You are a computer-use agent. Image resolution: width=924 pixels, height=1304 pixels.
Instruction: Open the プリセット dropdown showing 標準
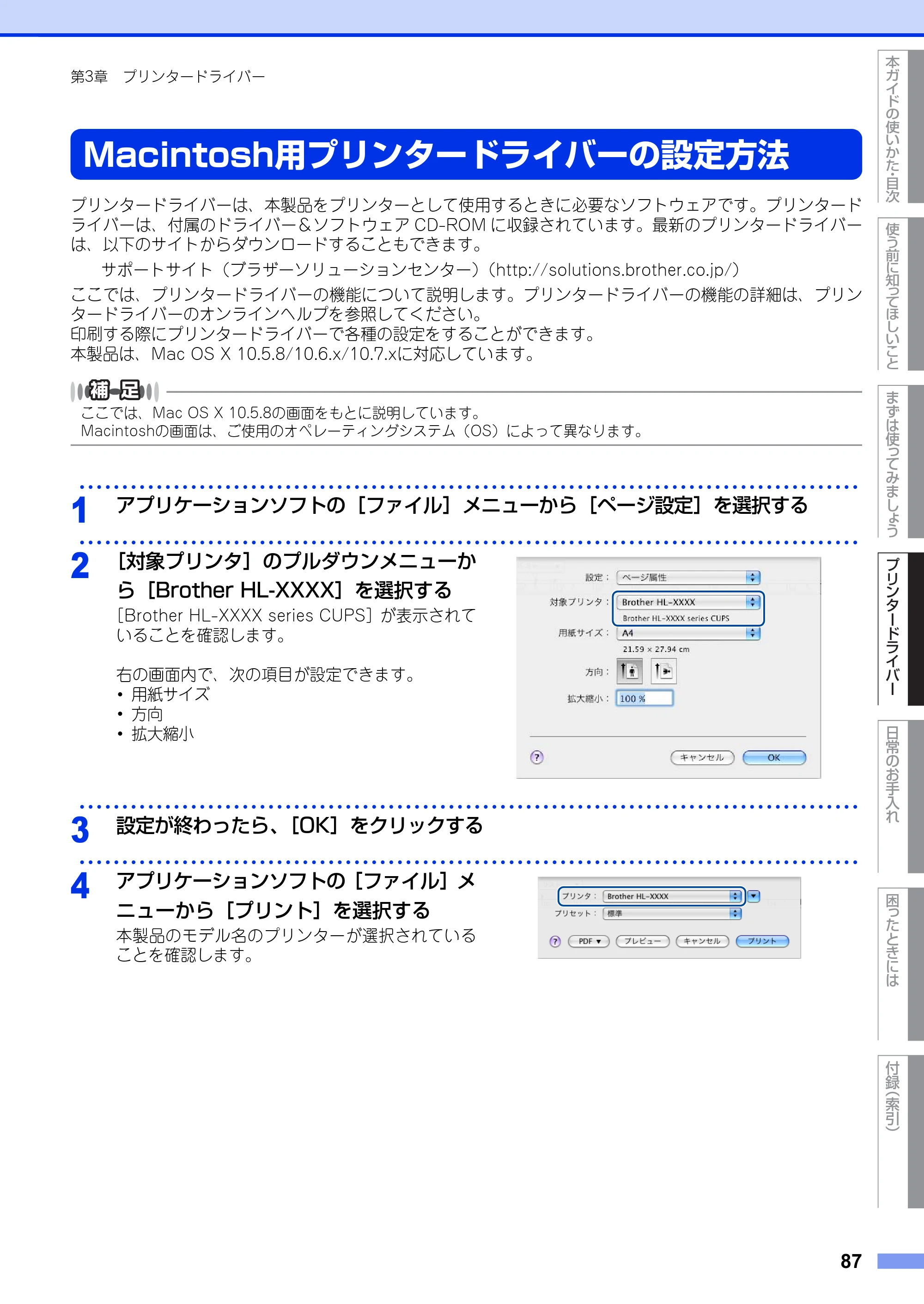coord(673,913)
